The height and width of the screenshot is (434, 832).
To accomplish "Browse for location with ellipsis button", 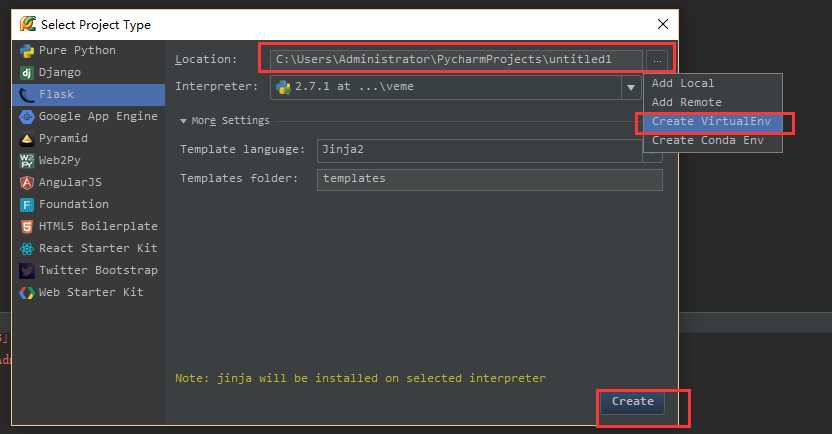I will coord(657,60).
